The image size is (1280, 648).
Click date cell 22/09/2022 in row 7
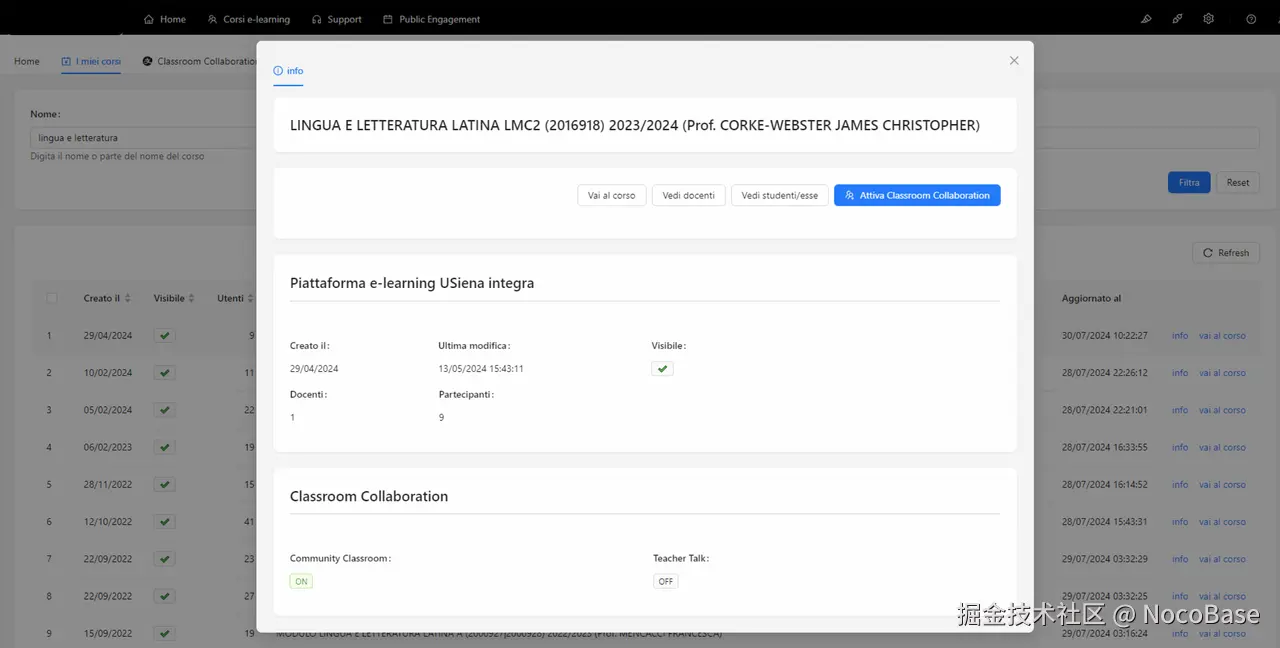coord(108,559)
